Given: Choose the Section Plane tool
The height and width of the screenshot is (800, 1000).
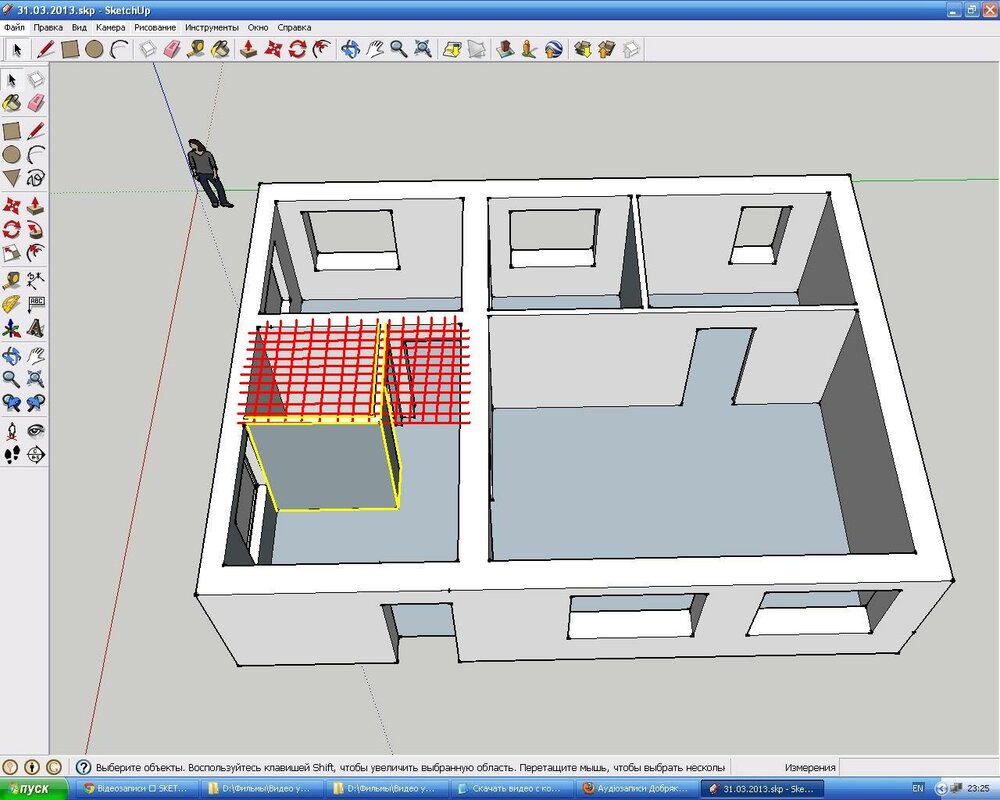Looking at the screenshot, I should click(36, 455).
